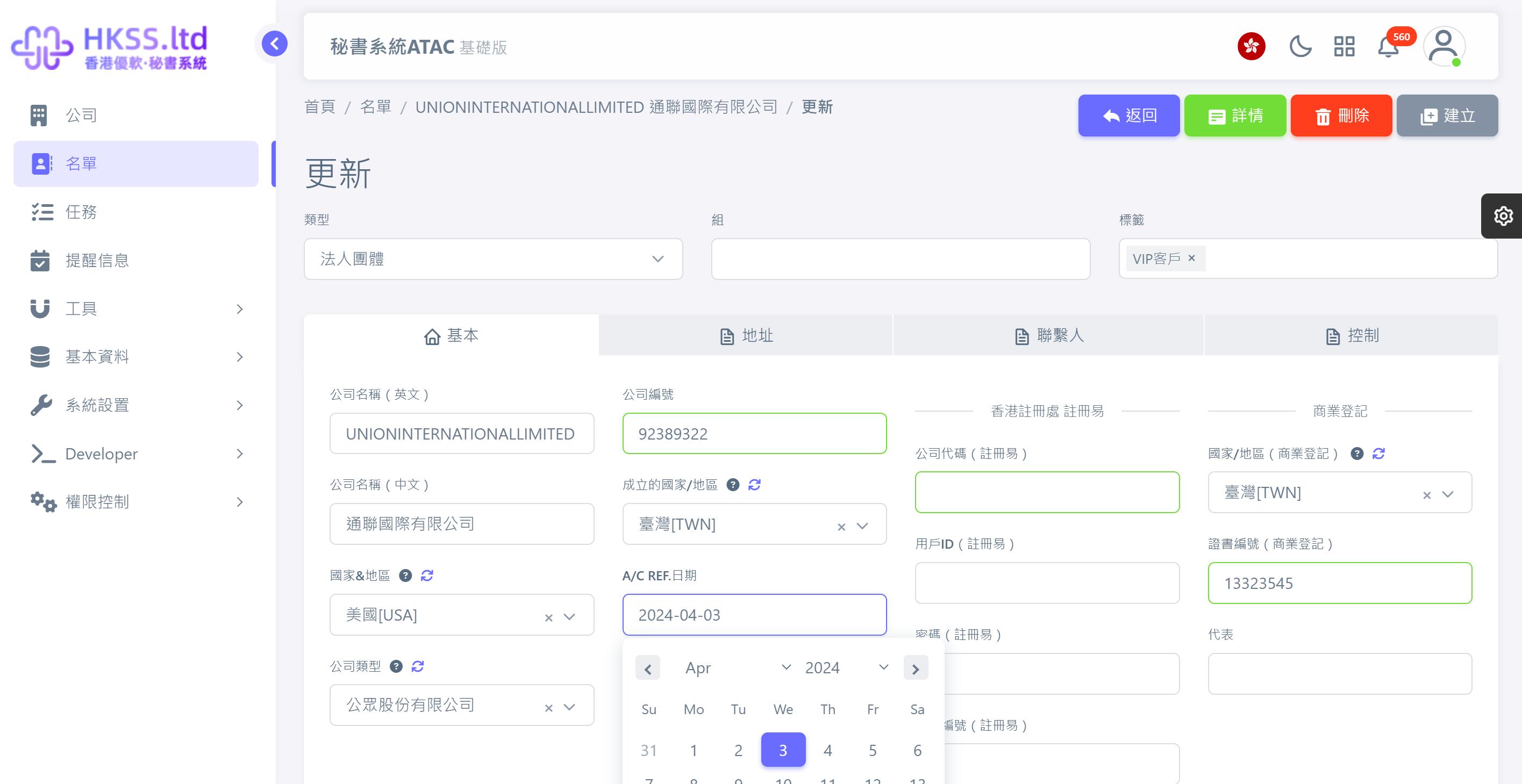Open 任務 in the sidebar
Viewport: 1522px width, 784px height.
pyautogui.click(x=136, y=212)
